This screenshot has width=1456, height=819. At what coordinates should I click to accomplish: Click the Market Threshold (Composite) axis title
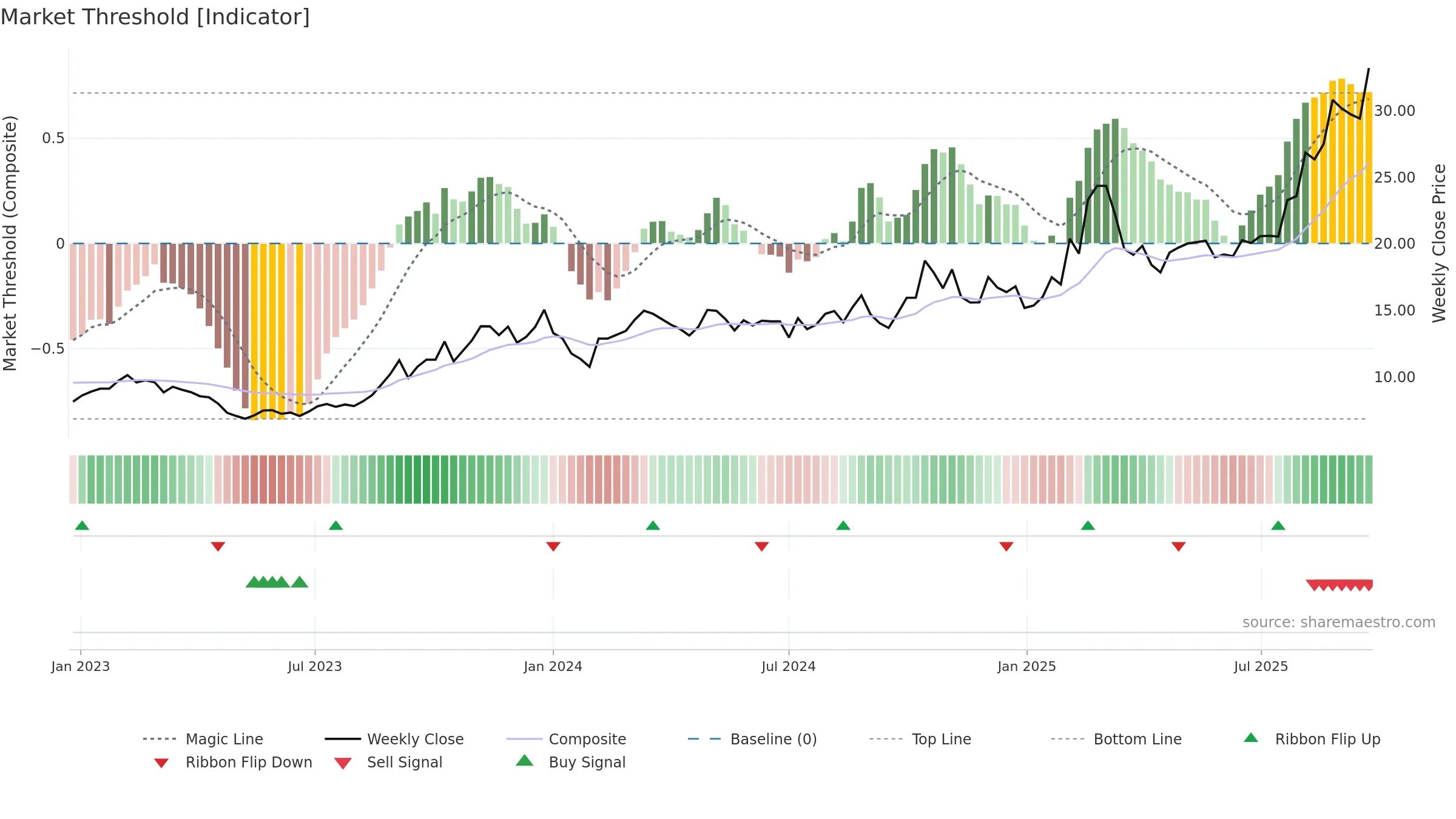pos(10,243)
